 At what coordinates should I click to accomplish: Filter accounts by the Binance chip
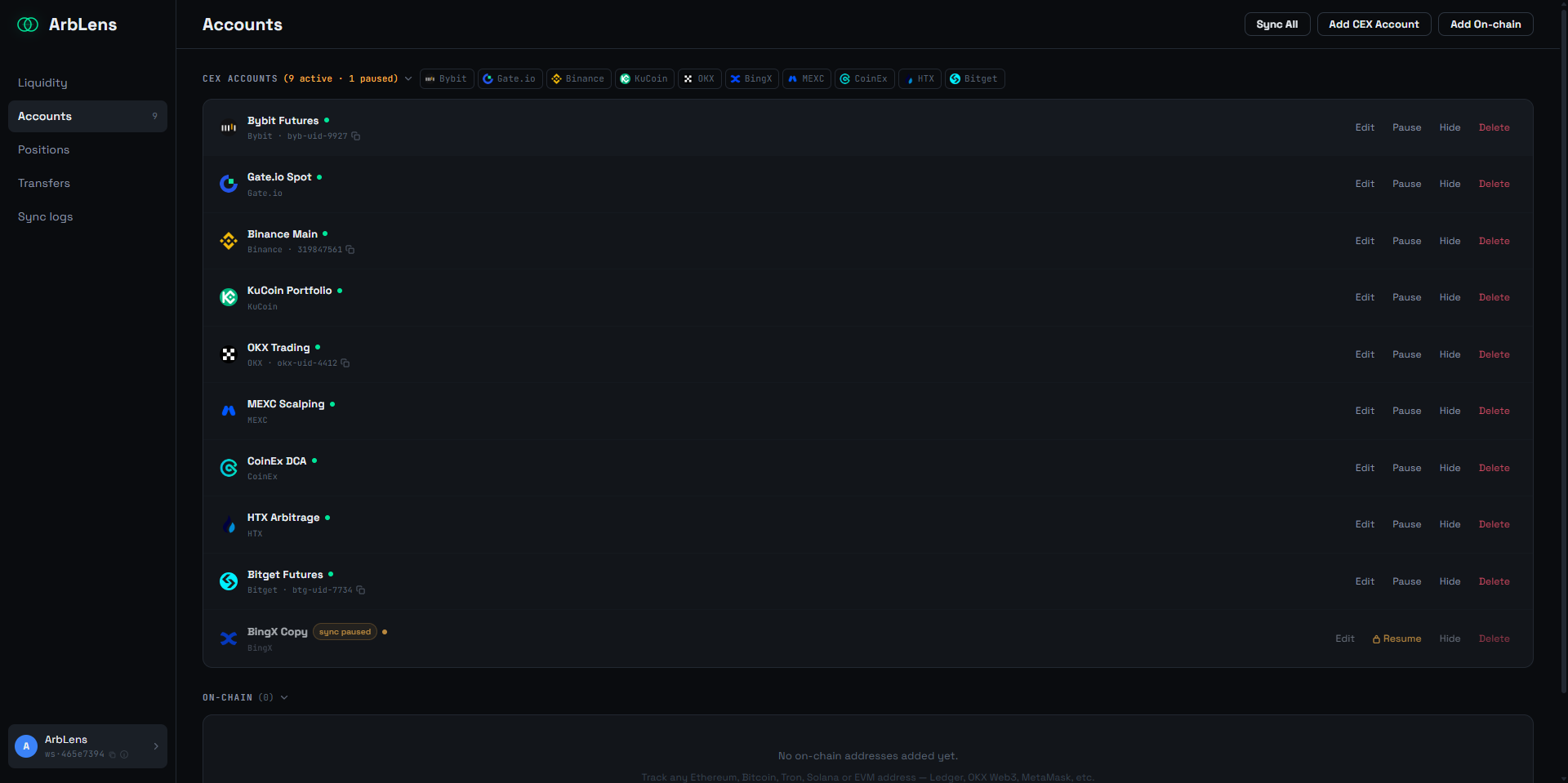(x=578, y=79)
